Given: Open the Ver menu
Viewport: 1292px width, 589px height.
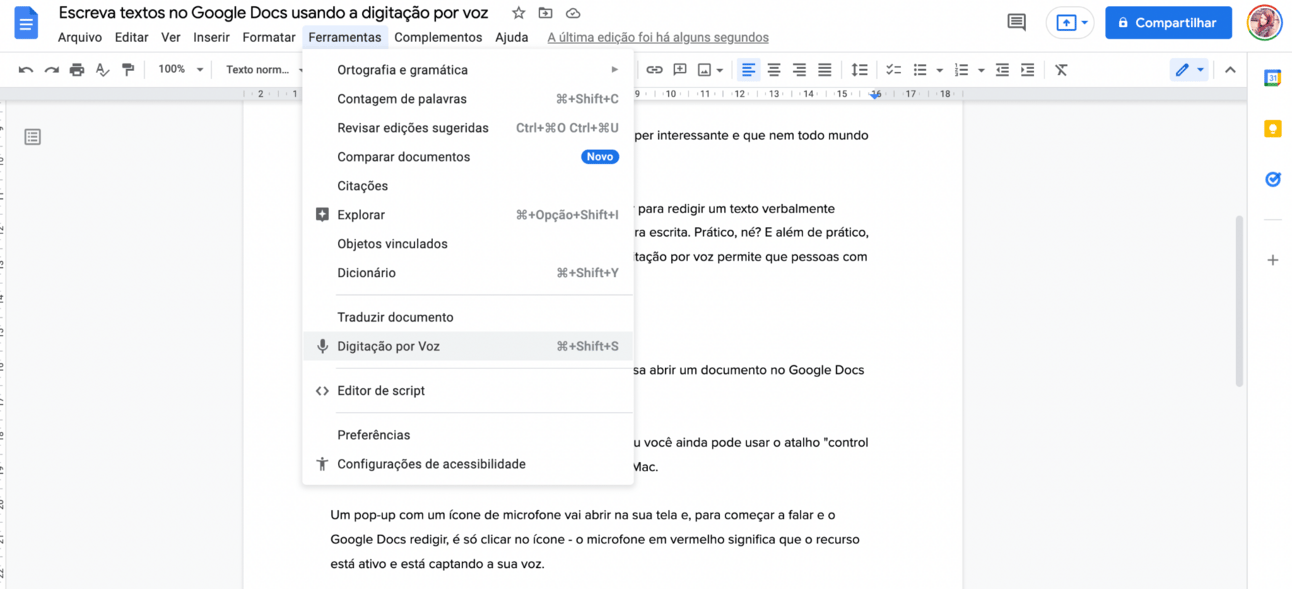Looking at the screenshot, I should tap(171, 37).
